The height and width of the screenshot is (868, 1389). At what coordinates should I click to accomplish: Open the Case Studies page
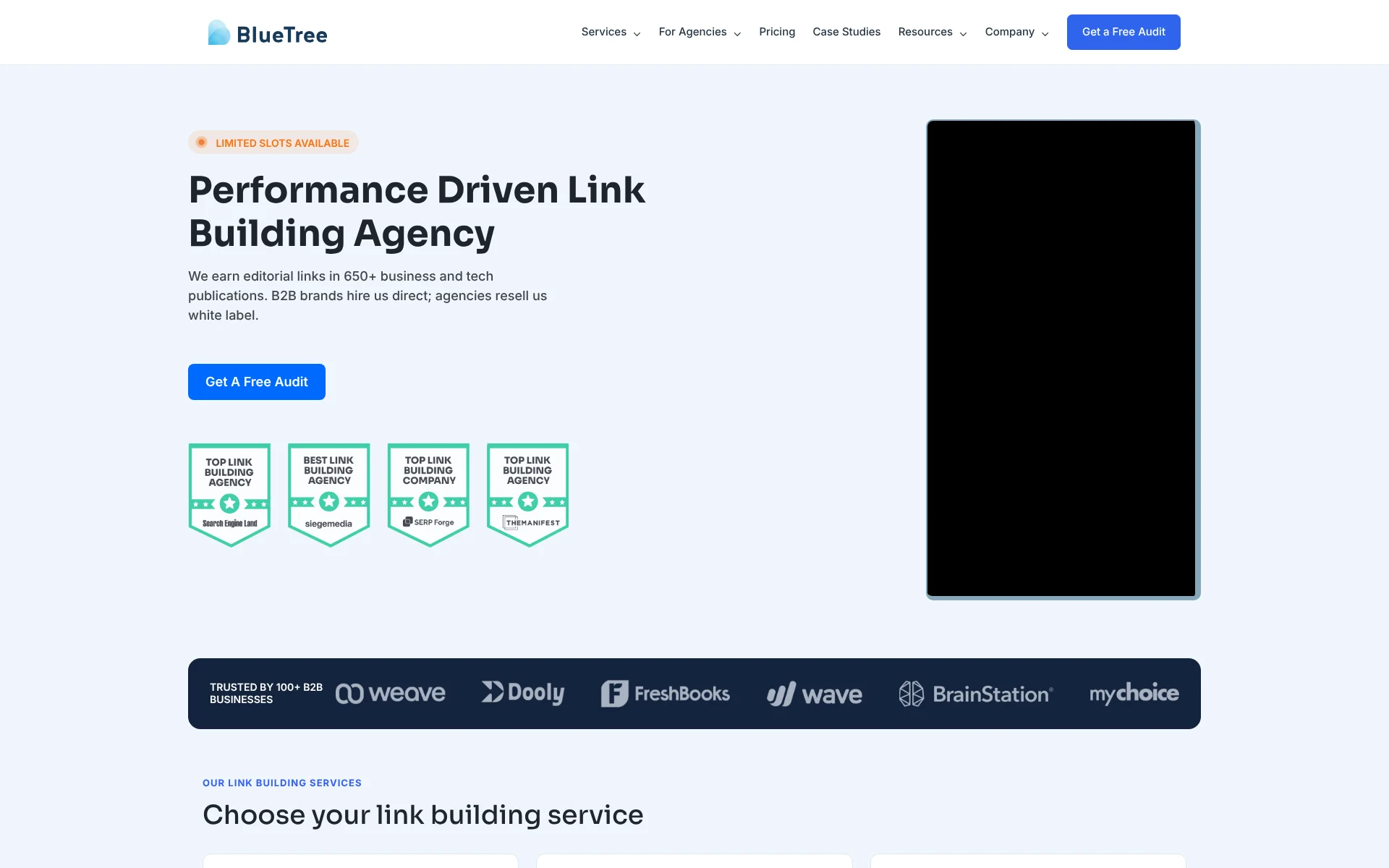pos(846,32)
